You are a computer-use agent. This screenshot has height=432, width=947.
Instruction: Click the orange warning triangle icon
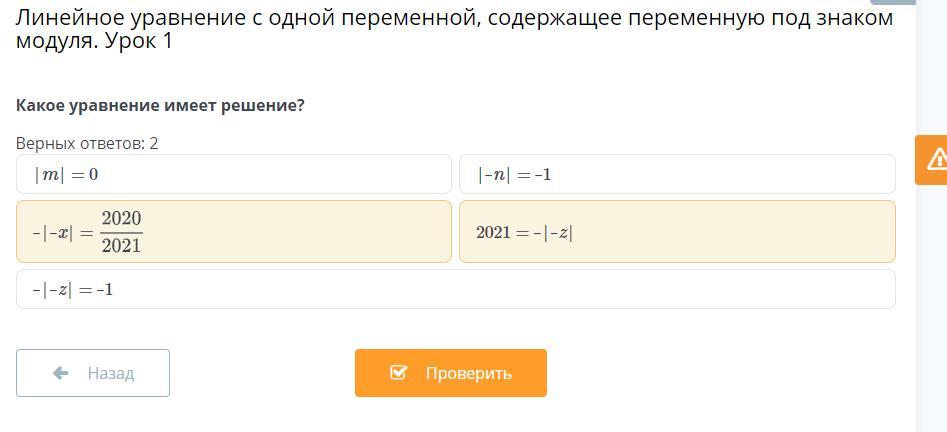(x=937, y=159)
